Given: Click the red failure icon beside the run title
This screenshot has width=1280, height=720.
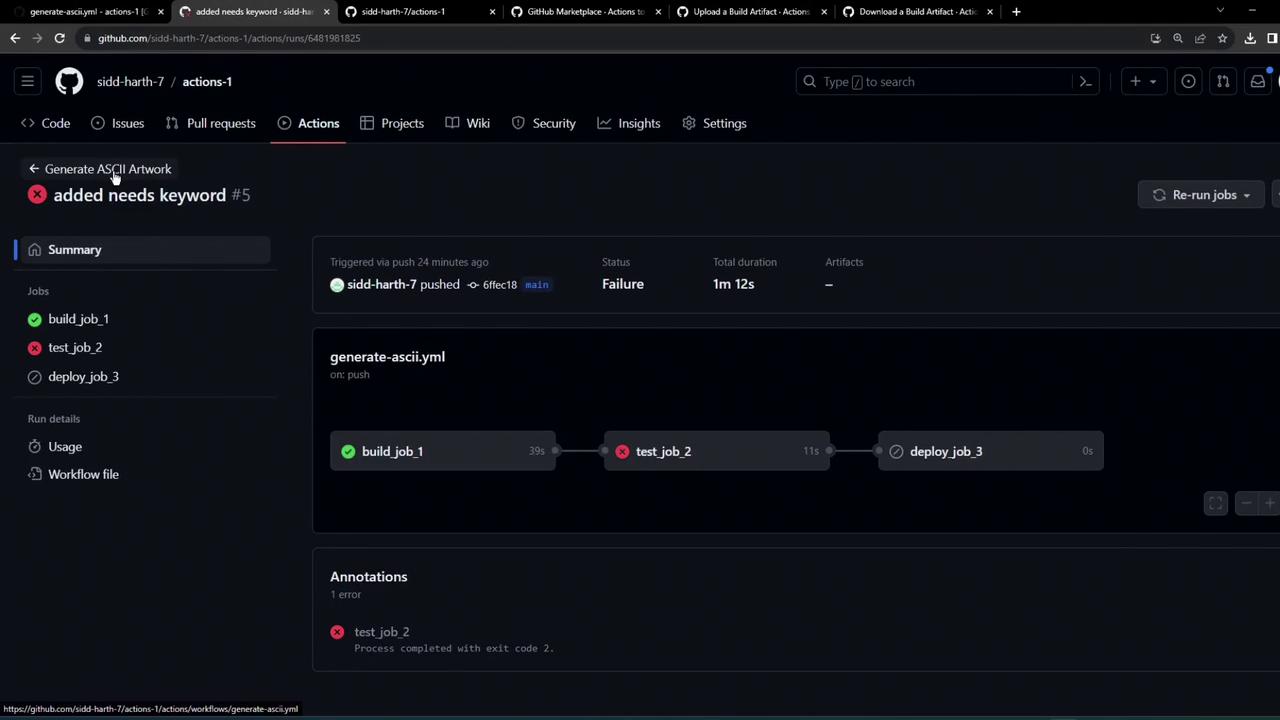Looking at the screenshot, I should coord(37,195).
